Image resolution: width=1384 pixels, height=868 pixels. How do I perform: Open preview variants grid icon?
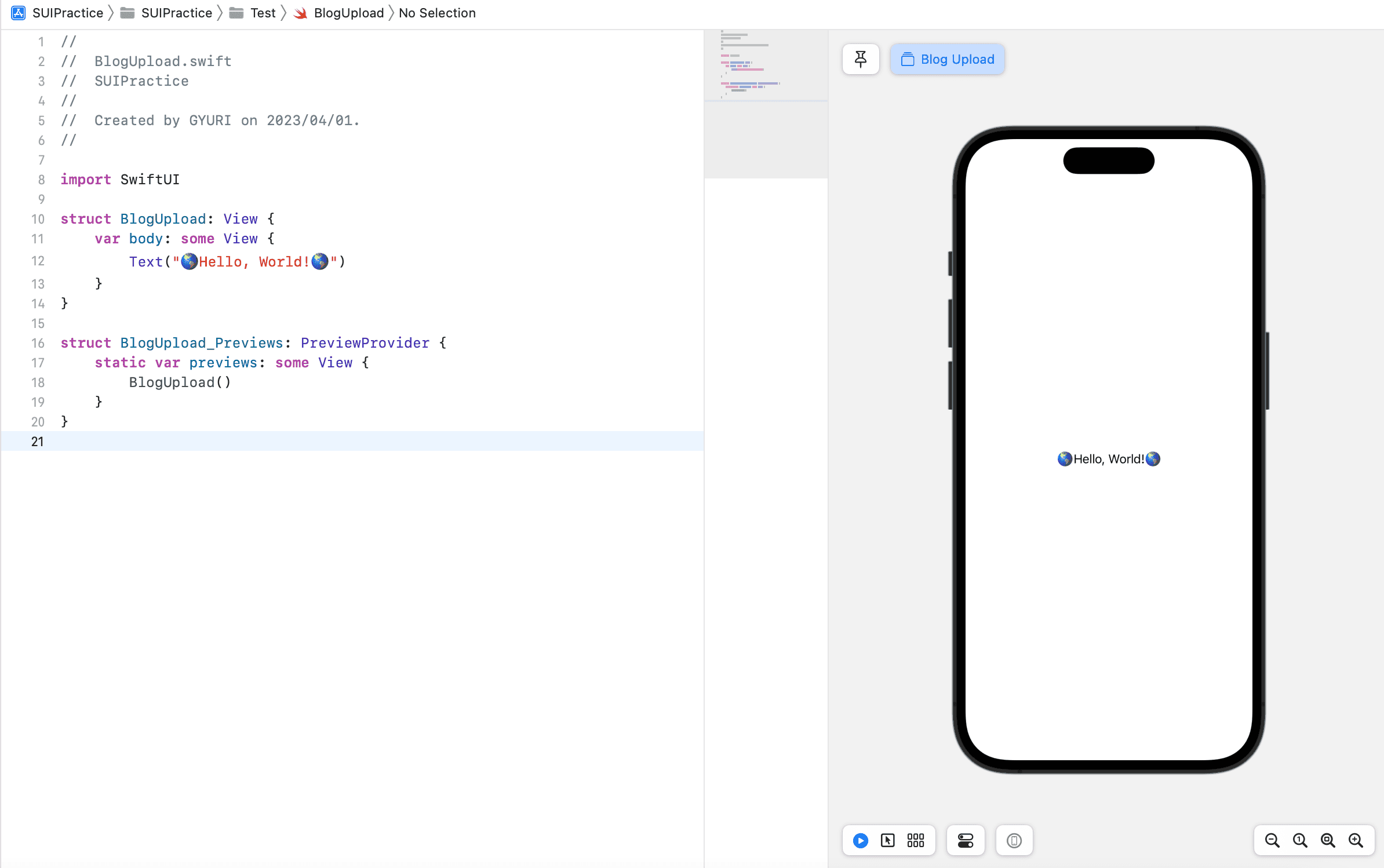[915, 841]
